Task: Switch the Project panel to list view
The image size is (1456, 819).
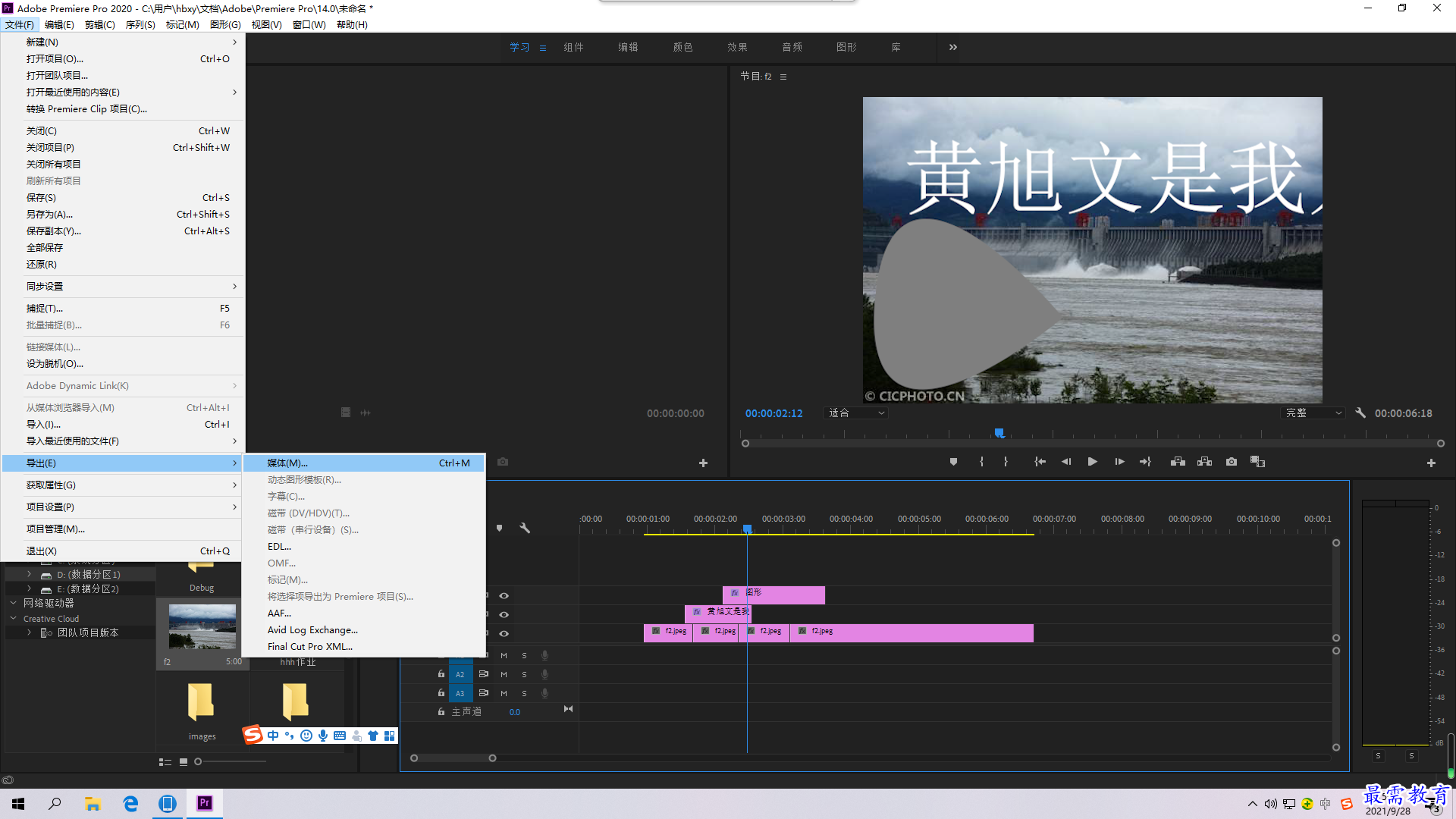Action: point(165,762)
